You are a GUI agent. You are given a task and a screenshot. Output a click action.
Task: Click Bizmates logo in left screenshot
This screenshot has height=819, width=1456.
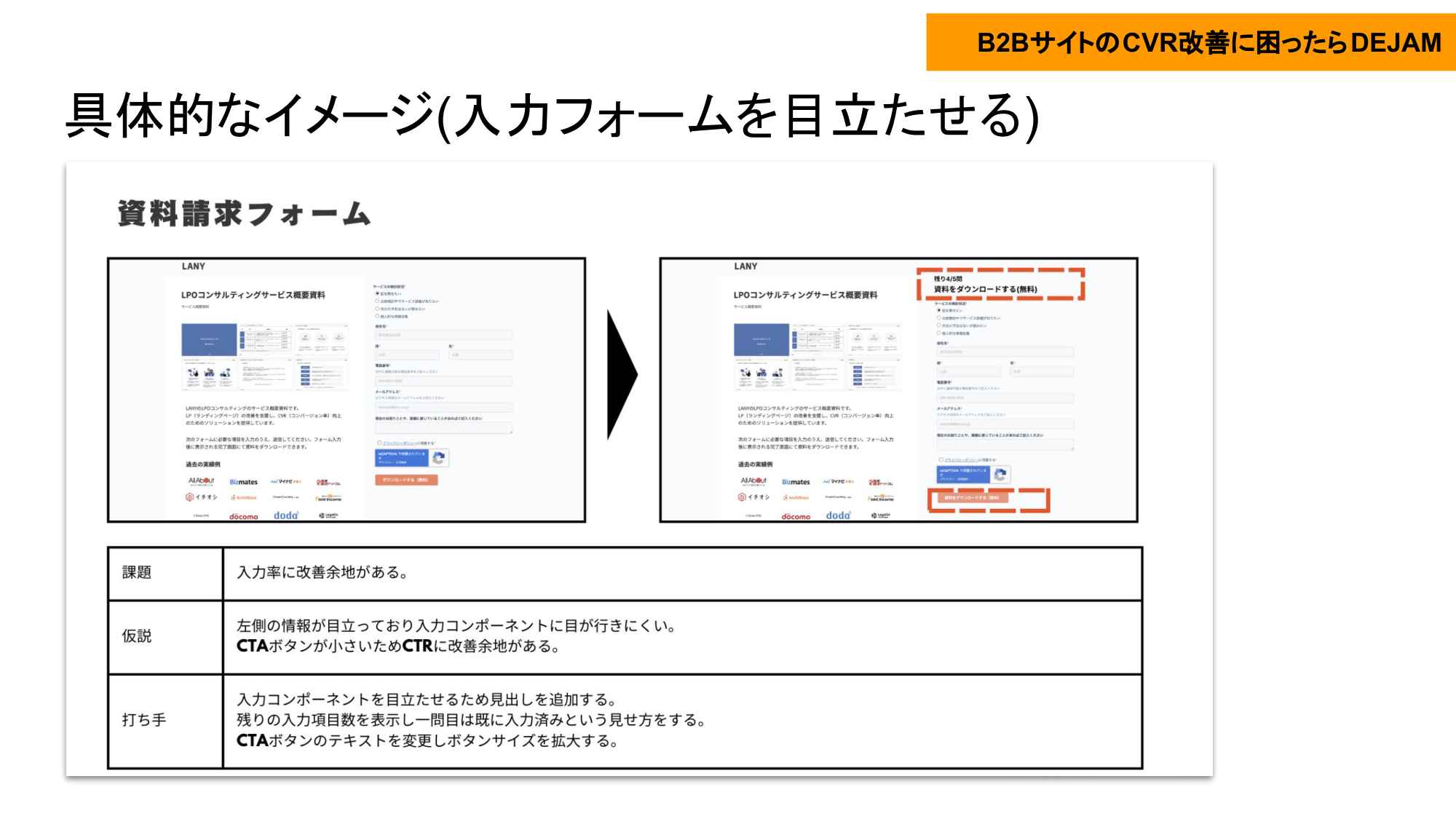pos(243,482)
